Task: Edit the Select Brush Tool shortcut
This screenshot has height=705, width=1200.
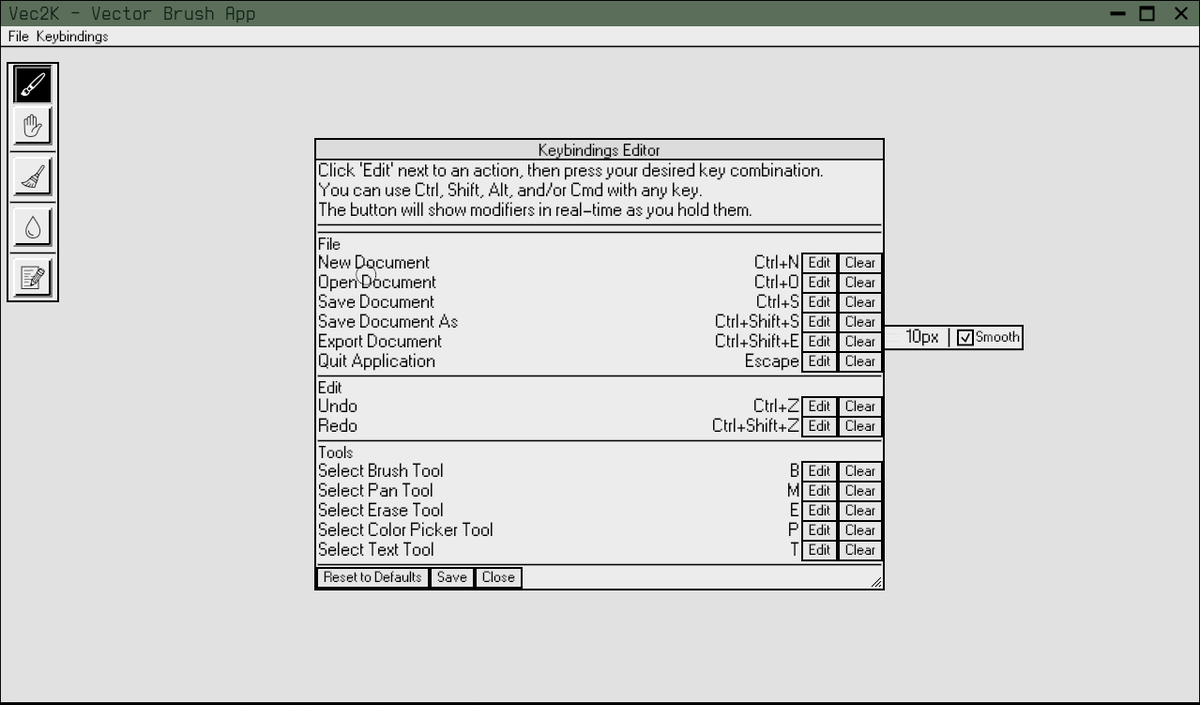Action: click(818, 470)
